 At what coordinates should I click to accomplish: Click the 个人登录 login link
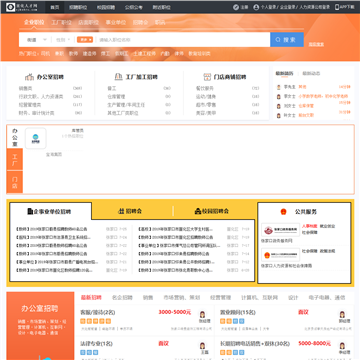click(269, 7)
